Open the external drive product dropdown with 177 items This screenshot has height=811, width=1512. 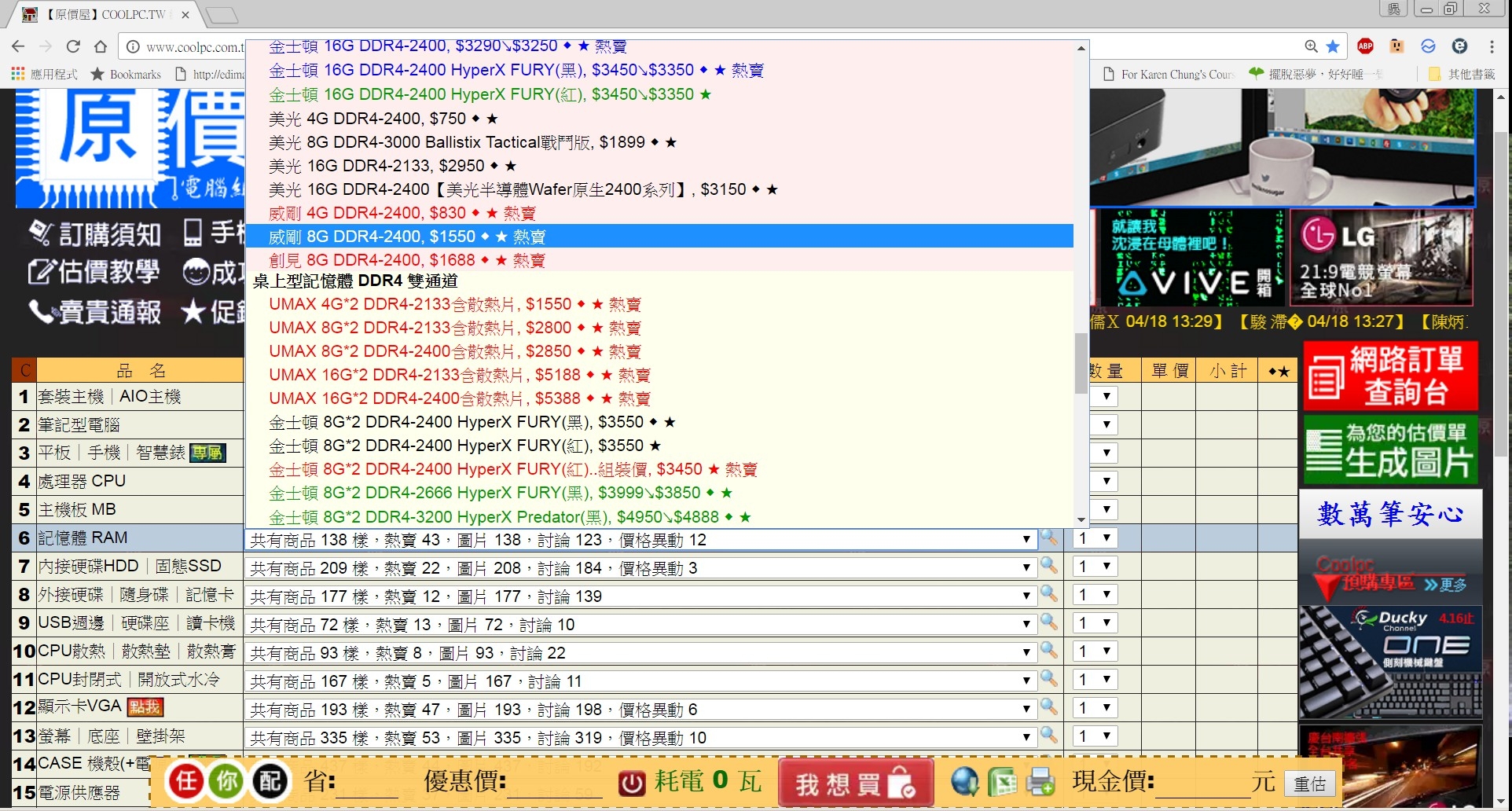pos(640,596)
